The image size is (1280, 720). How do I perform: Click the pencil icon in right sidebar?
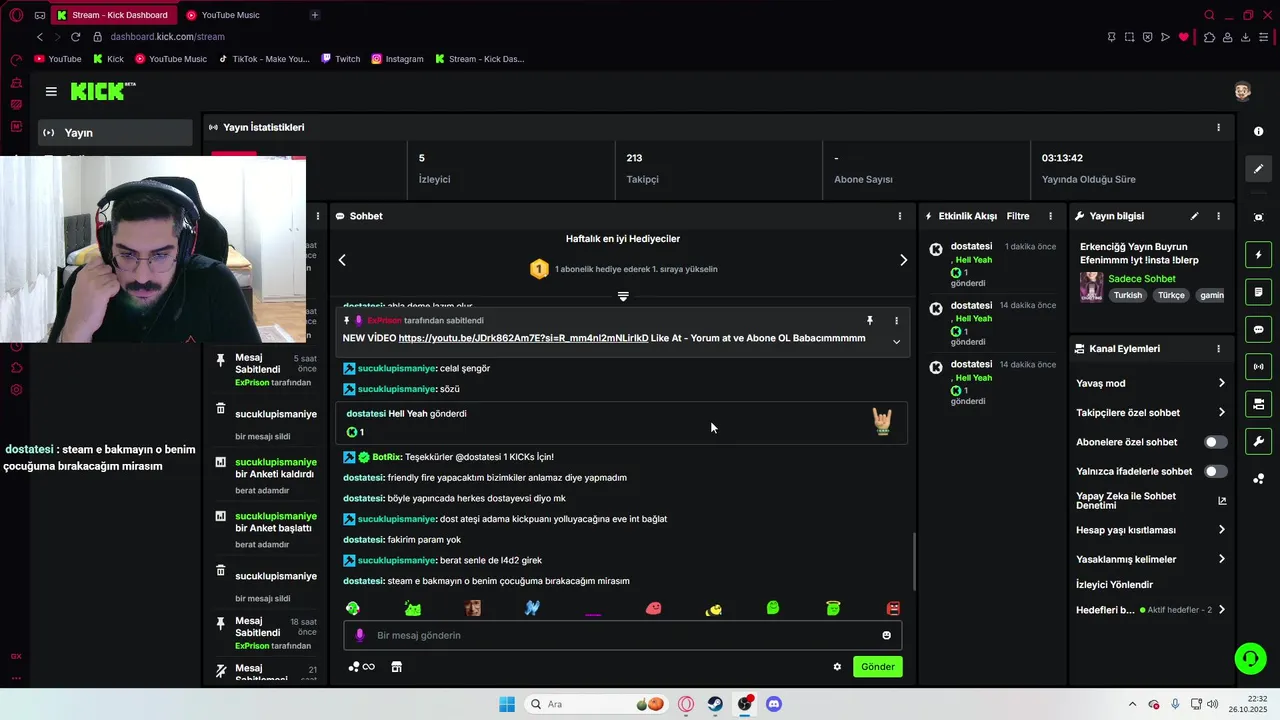[1258, 169]
